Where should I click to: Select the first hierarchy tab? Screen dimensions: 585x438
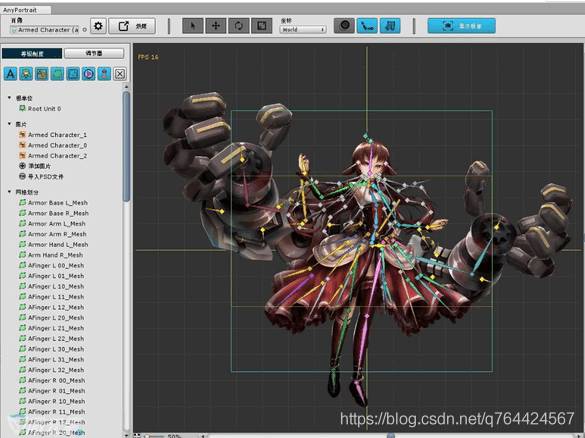(32, 53)
